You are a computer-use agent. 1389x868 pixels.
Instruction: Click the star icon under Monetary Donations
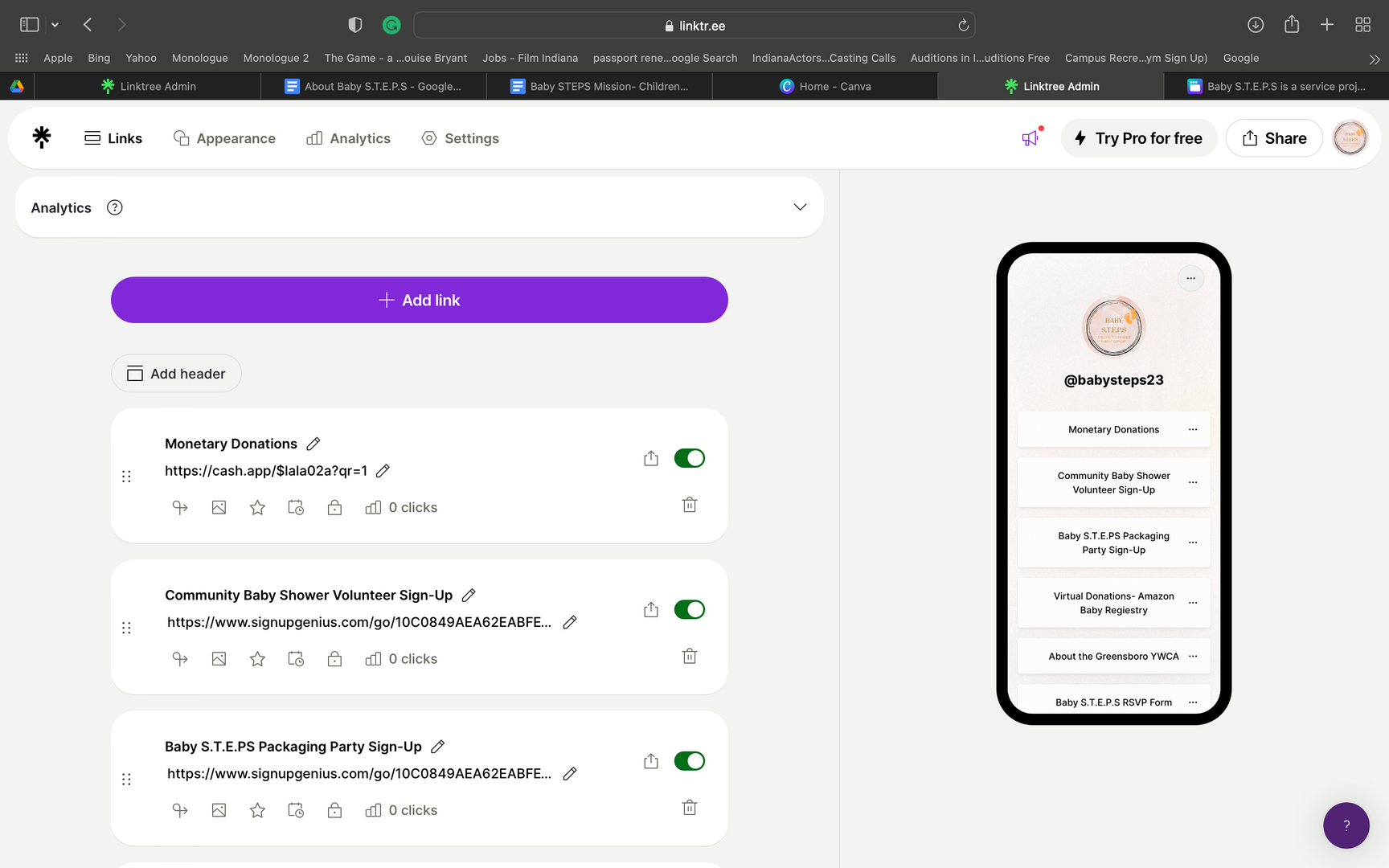(257, 507)
